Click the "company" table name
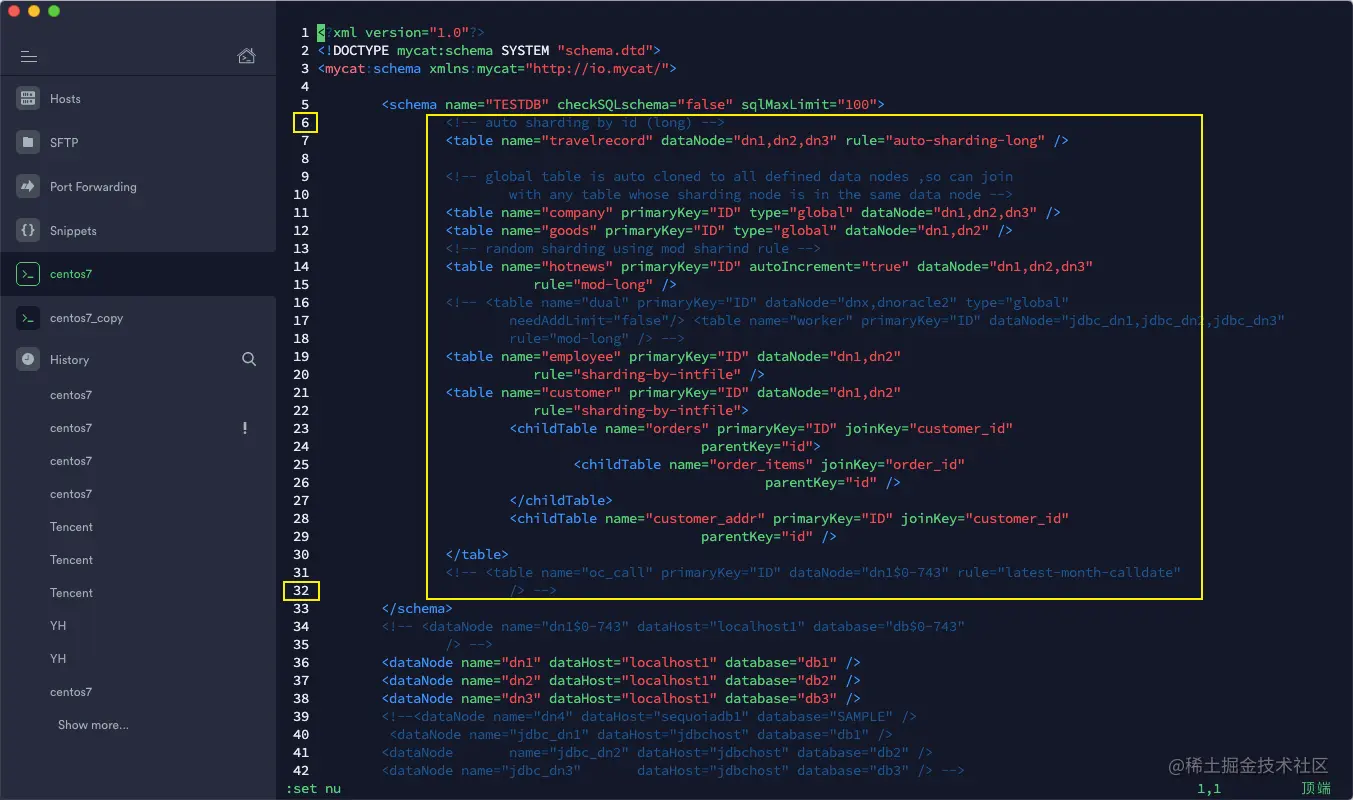 click(x=577, y=212)
